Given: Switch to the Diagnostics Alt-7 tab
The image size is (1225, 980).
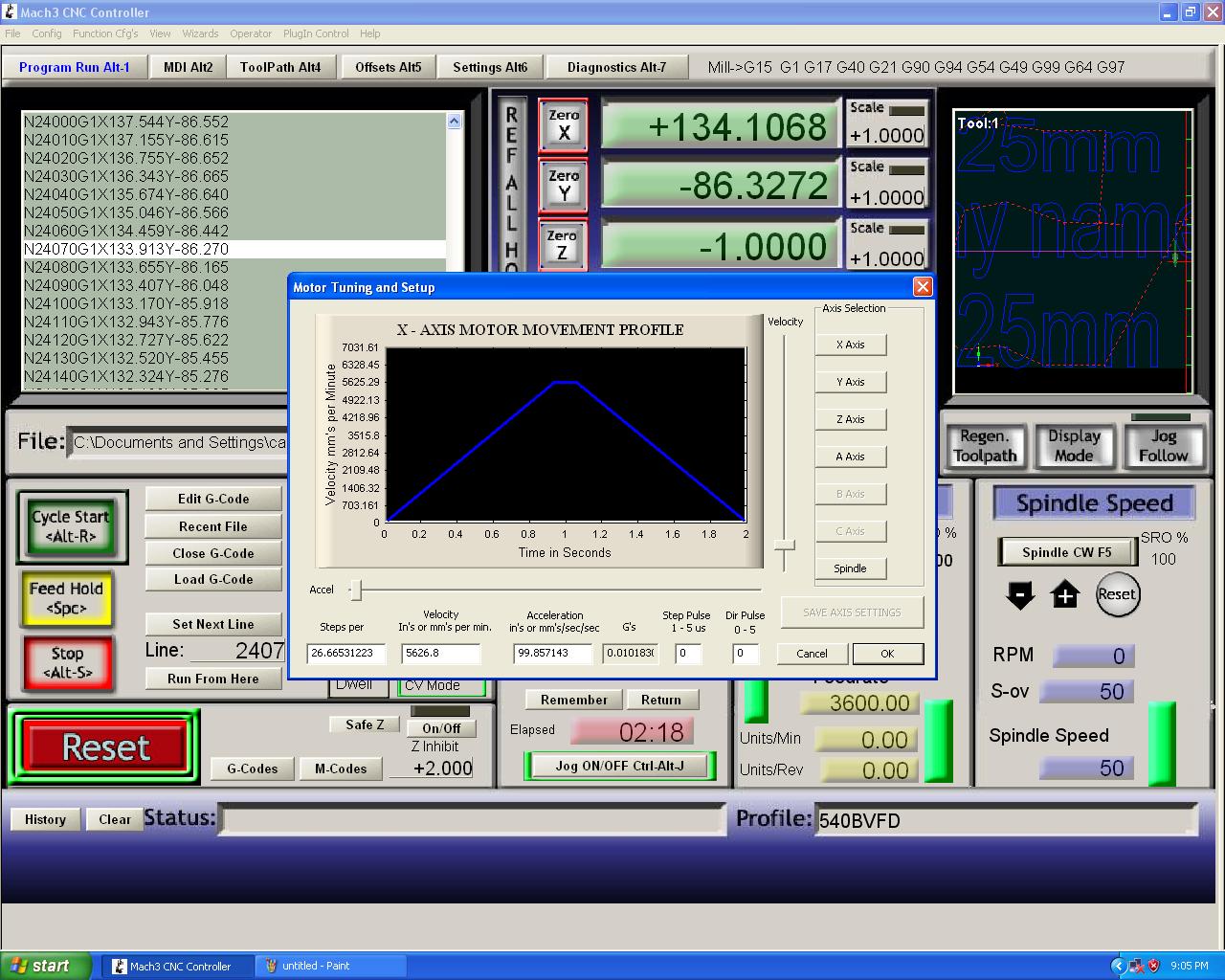Looking at the screenshot, I should pyautogui.click(x=616, y=67).
